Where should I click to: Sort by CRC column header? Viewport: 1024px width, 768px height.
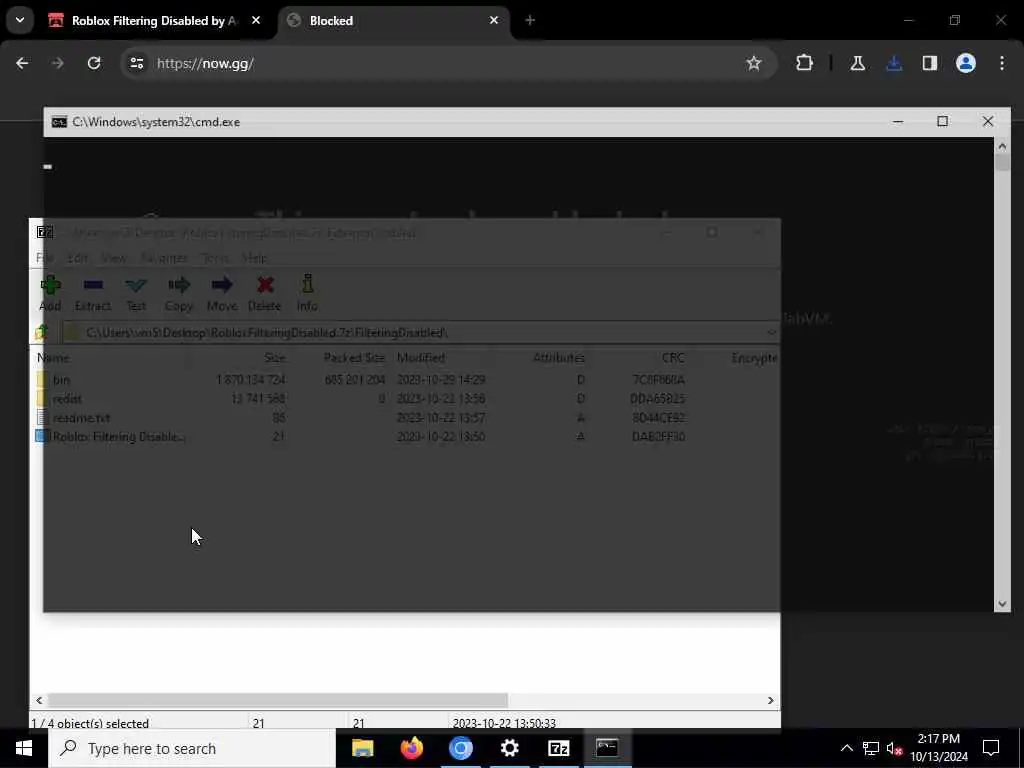(673, 358)
